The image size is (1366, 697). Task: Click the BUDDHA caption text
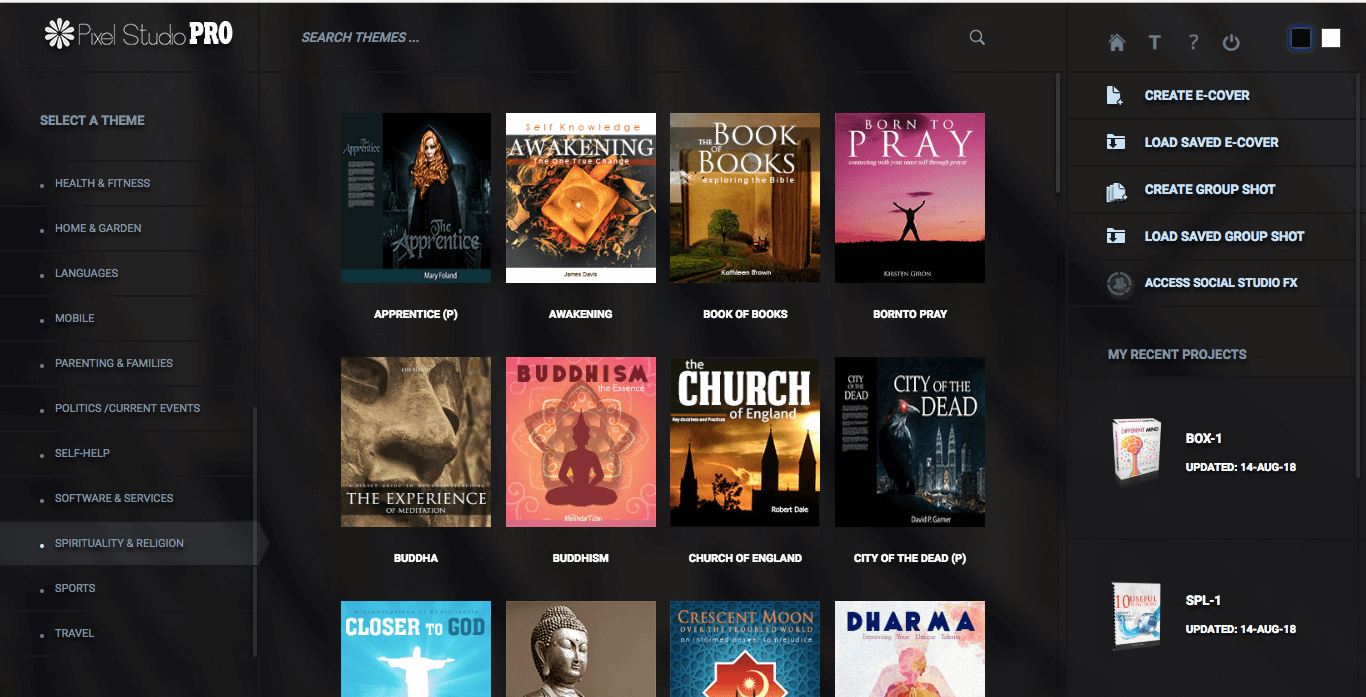pos(416,558)
